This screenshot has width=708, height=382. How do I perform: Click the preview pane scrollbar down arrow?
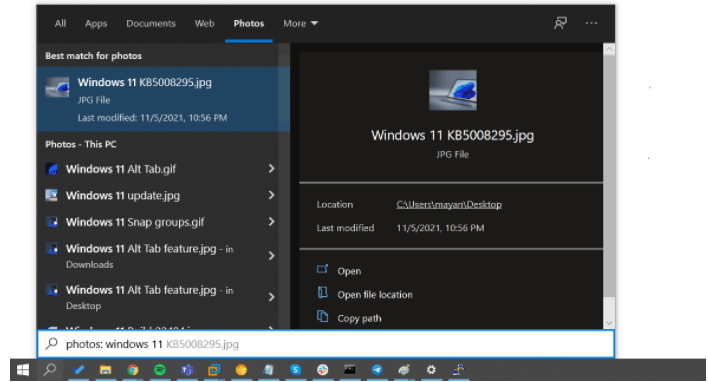pyautogui.click(x=609, y=323)
